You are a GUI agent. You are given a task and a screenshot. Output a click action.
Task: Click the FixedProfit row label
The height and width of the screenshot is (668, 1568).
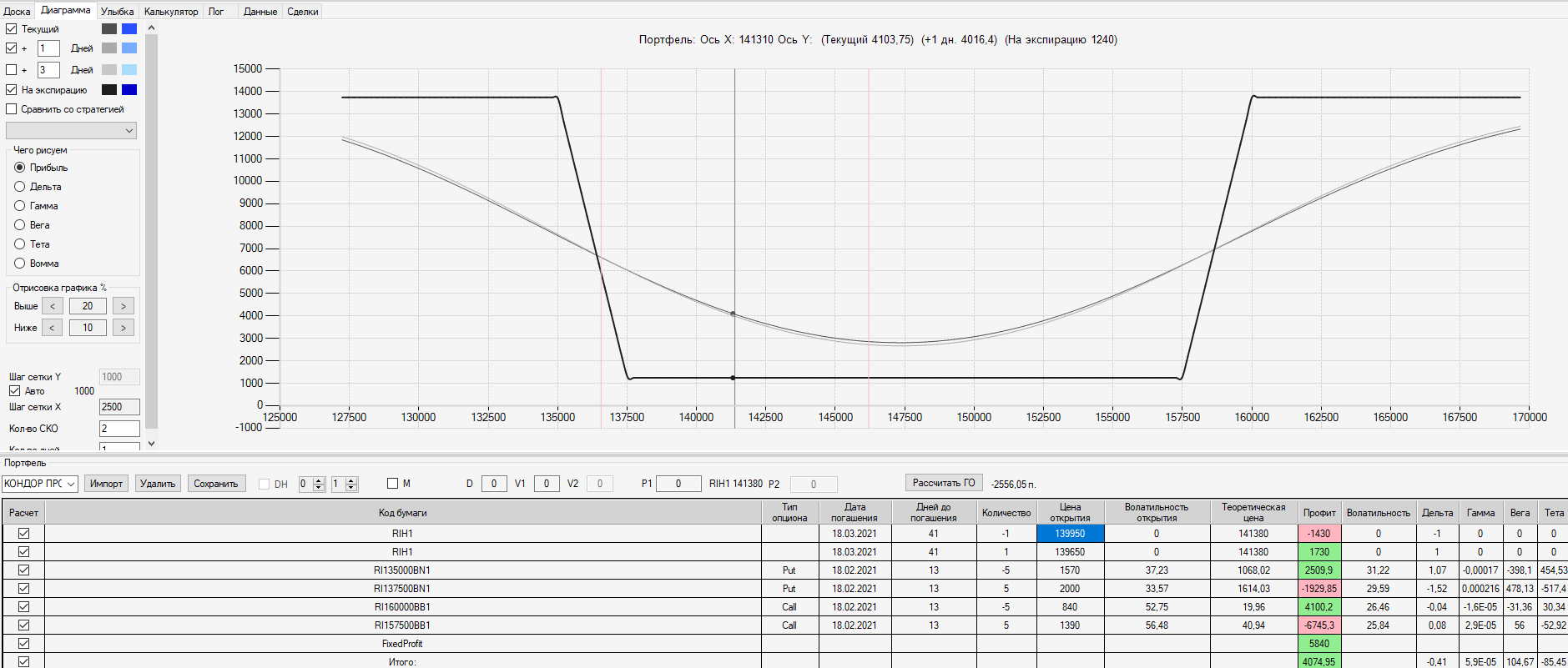pyautogui.click(x=402, y=644)
